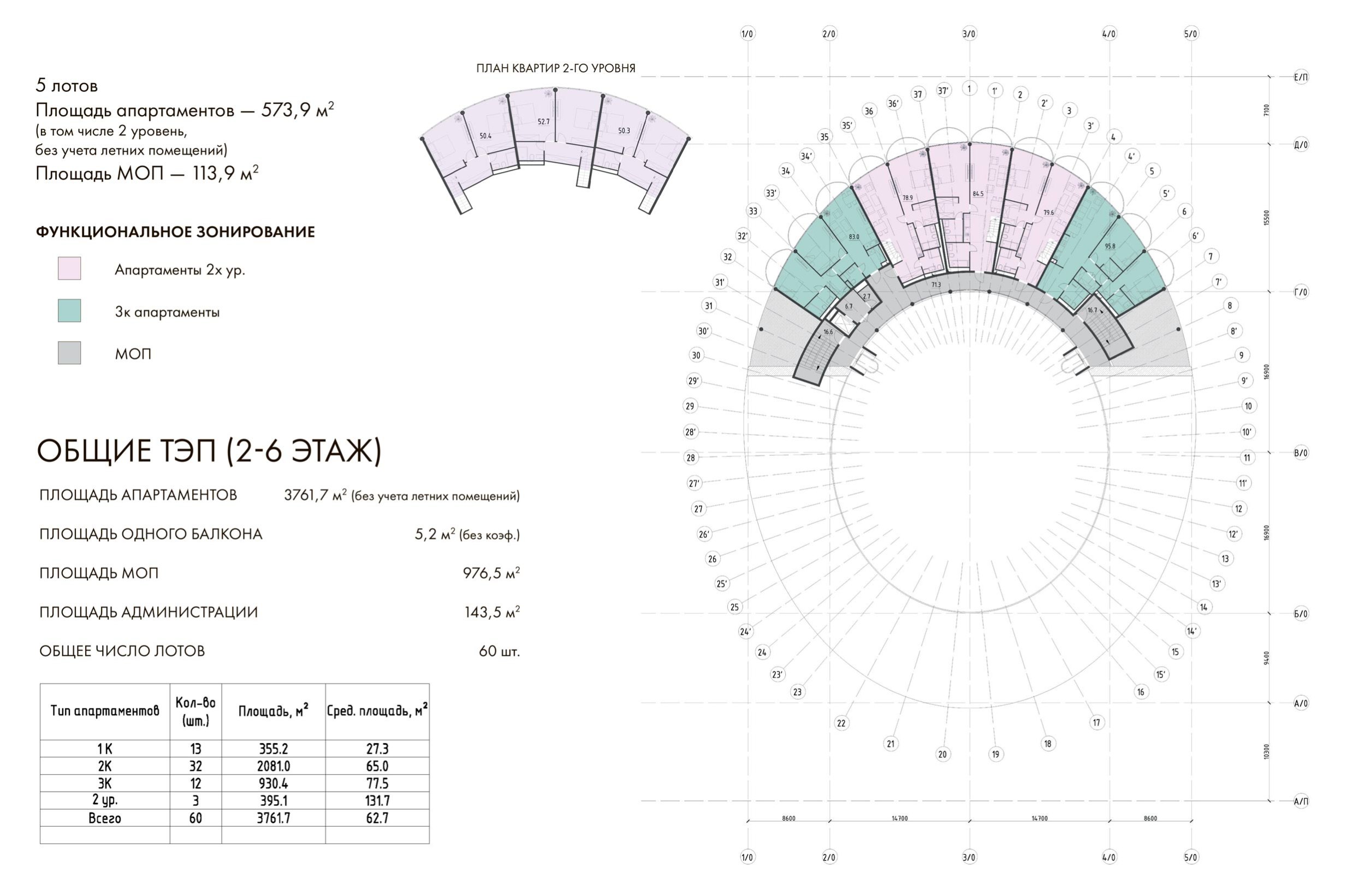Click the 95.8 area label in teal apartment
Screen dimensions: 1365x896
1110,246
